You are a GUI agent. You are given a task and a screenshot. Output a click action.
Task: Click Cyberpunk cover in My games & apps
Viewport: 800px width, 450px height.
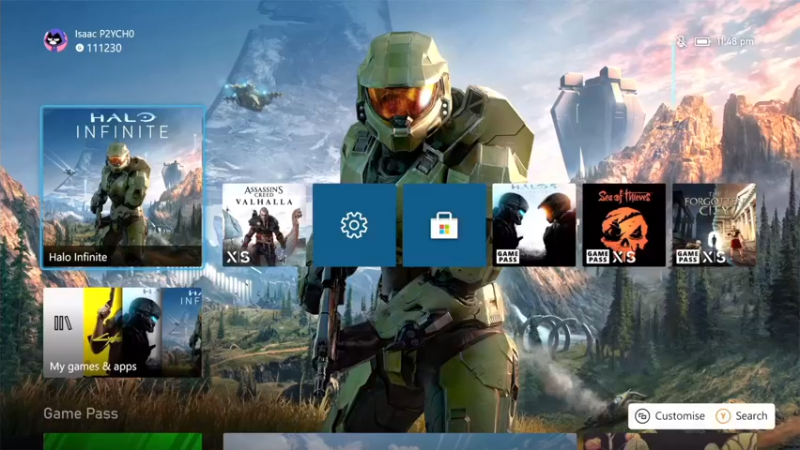(x=103, y=333)
